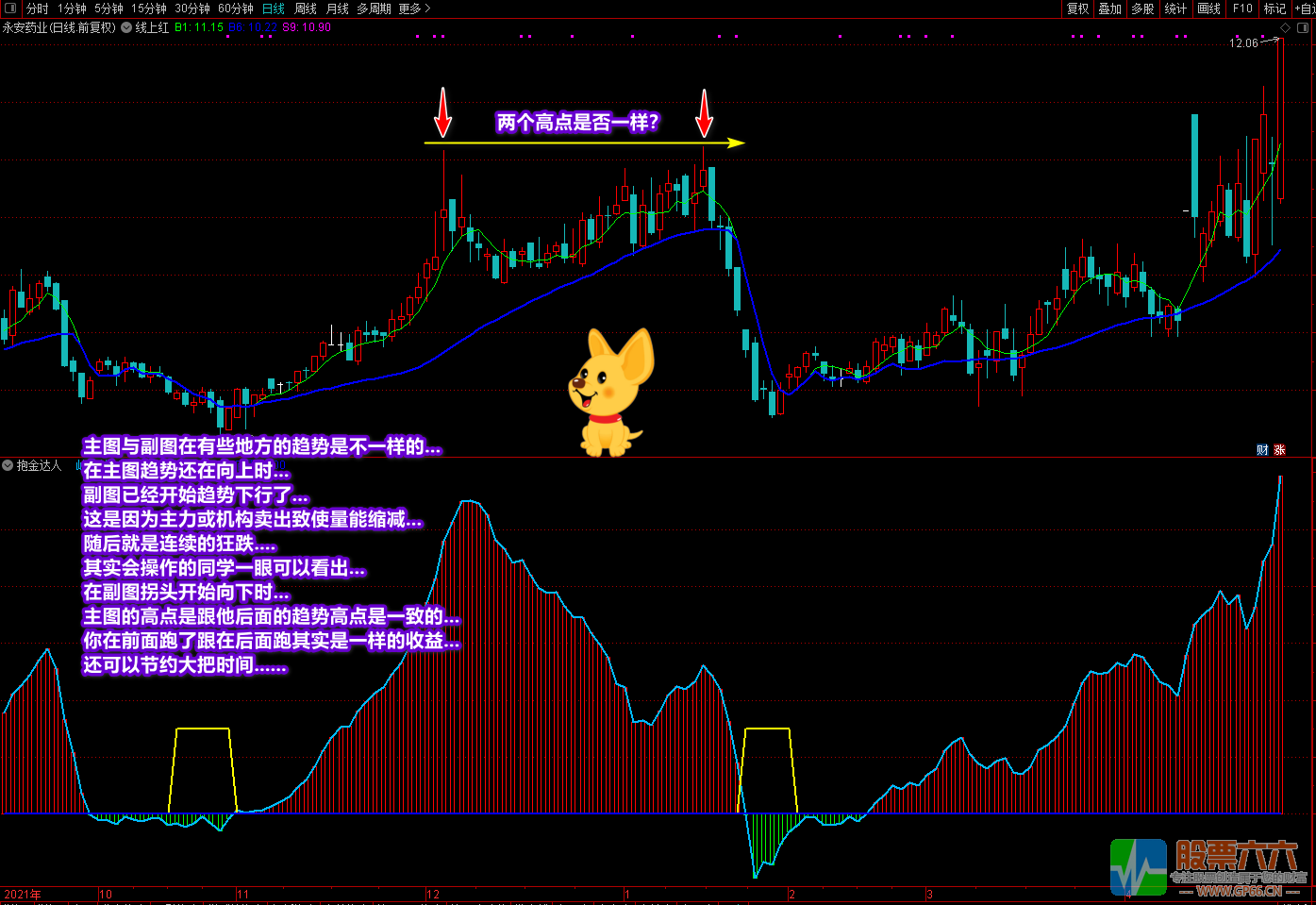1316x905 pixels.
Task: Open the 线上红 main indicator dropdown arrow
Action: click(x=126, y=27)
